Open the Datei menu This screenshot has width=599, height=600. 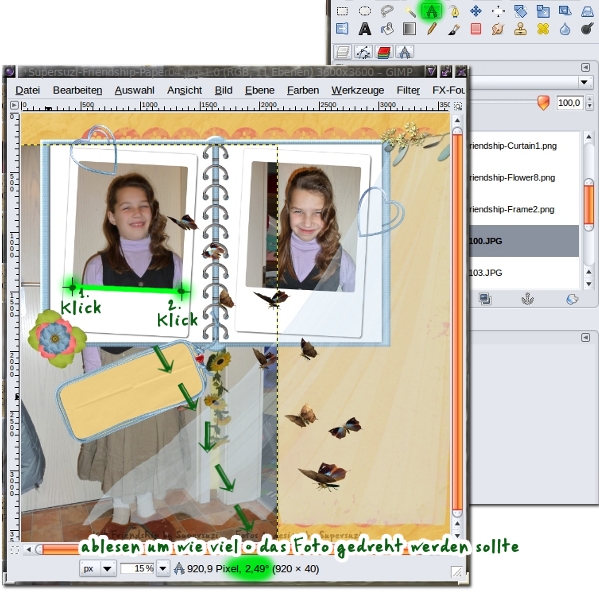(x=28, y=90)
